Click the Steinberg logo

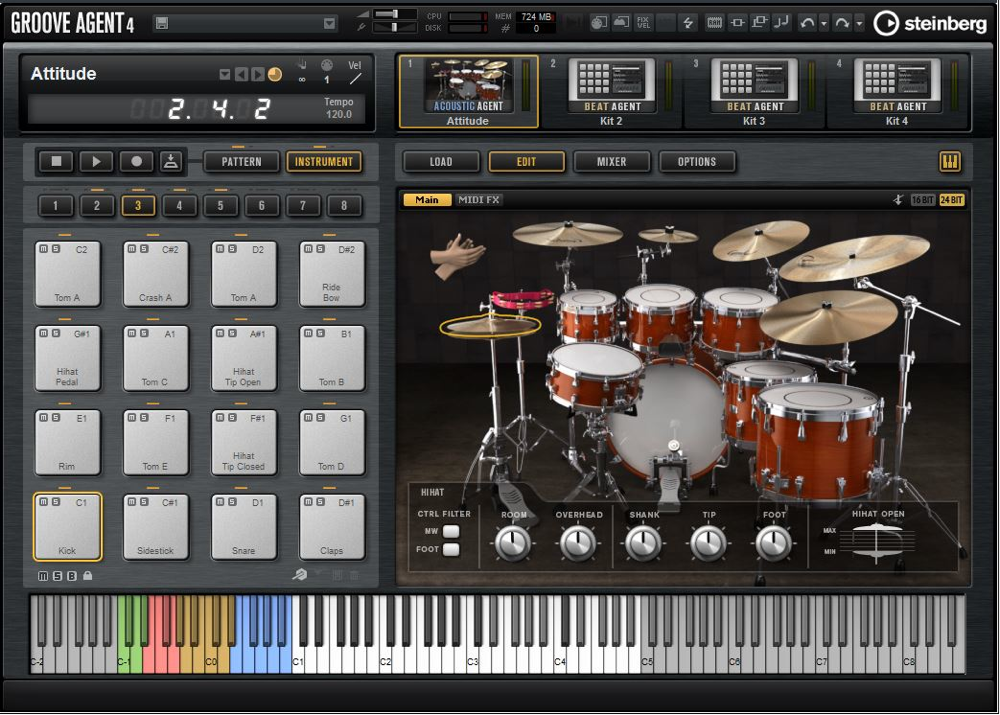929,23
